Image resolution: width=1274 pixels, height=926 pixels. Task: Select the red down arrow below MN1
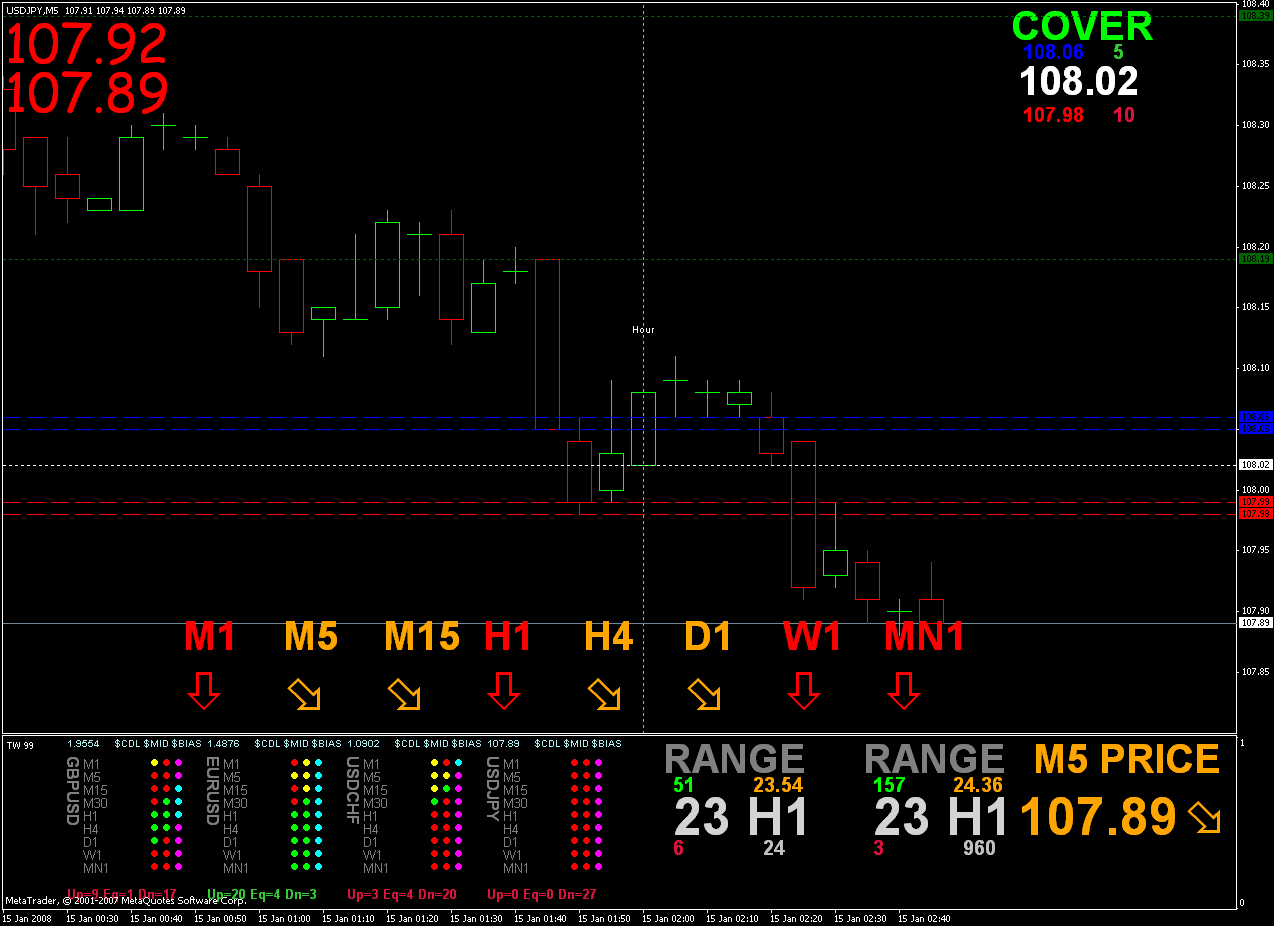pos(903,691)
